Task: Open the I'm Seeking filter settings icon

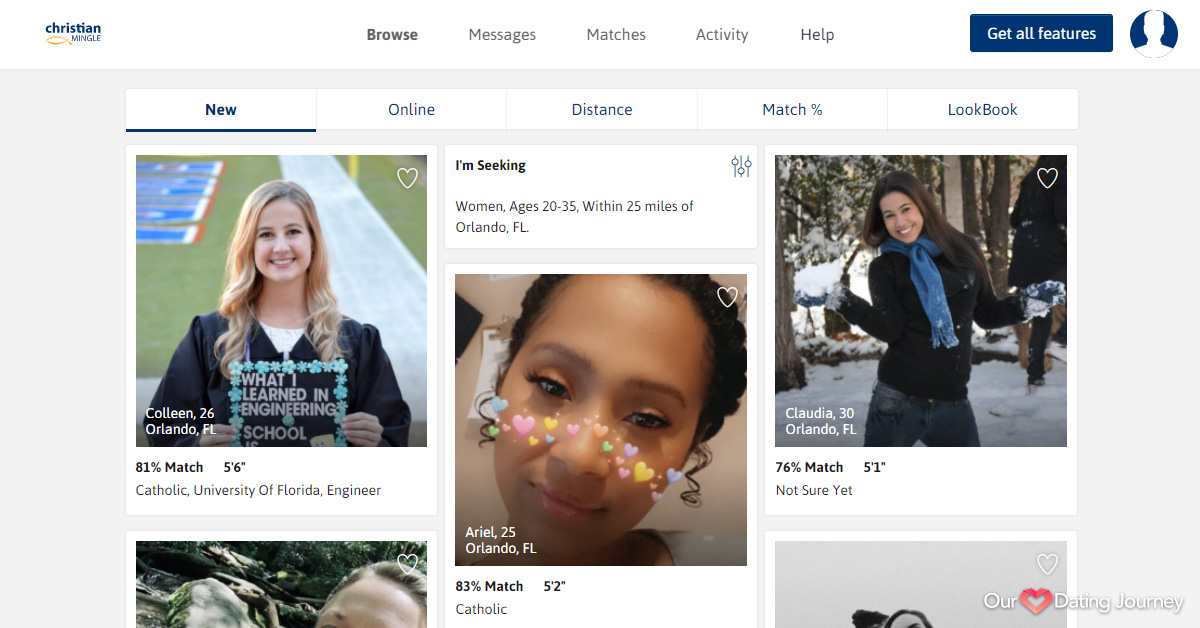Action: tap(741, 166)
